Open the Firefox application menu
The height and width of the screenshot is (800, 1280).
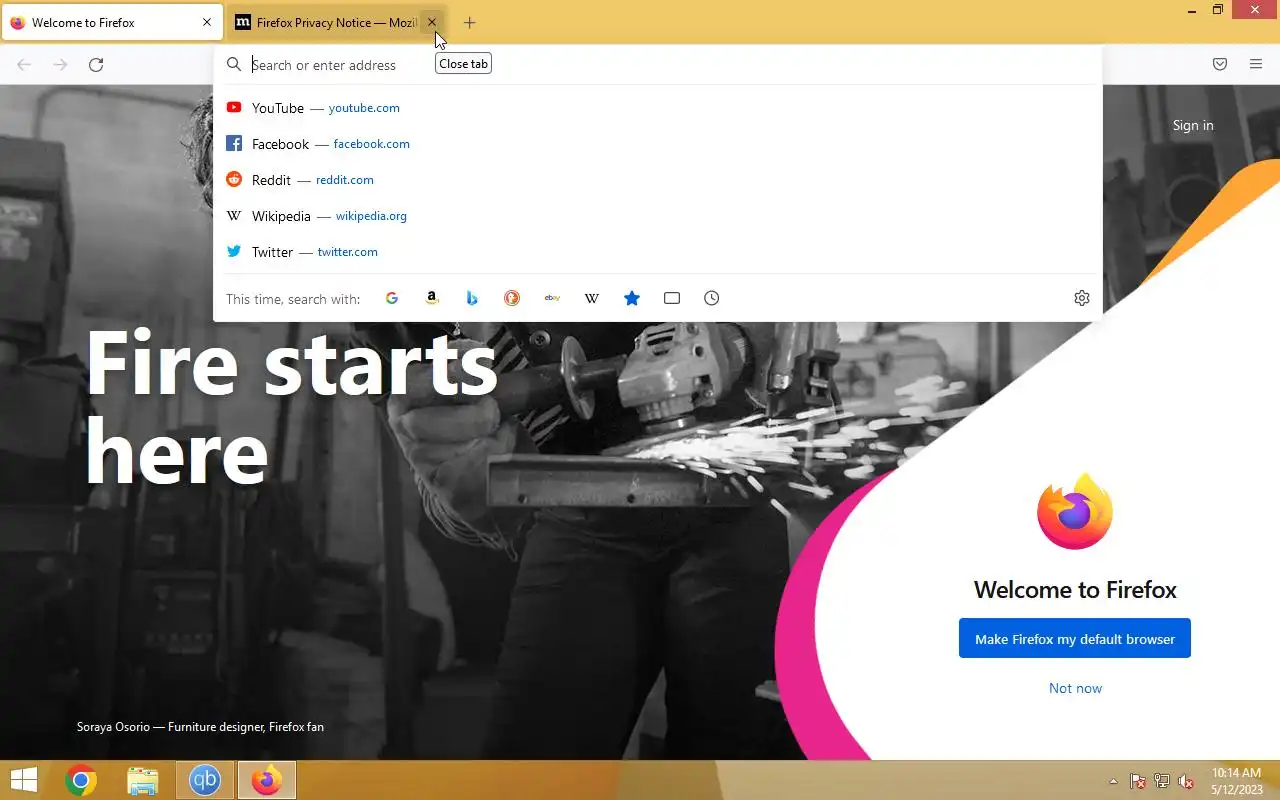(1256, 65)
